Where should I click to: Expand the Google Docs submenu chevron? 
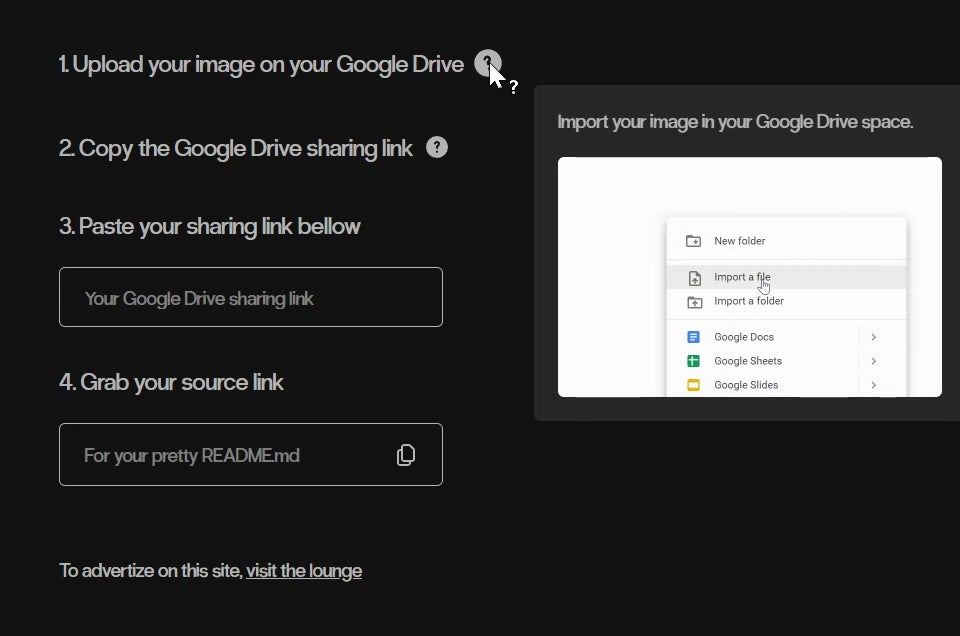pyautogui.click(x=873, y=337)
